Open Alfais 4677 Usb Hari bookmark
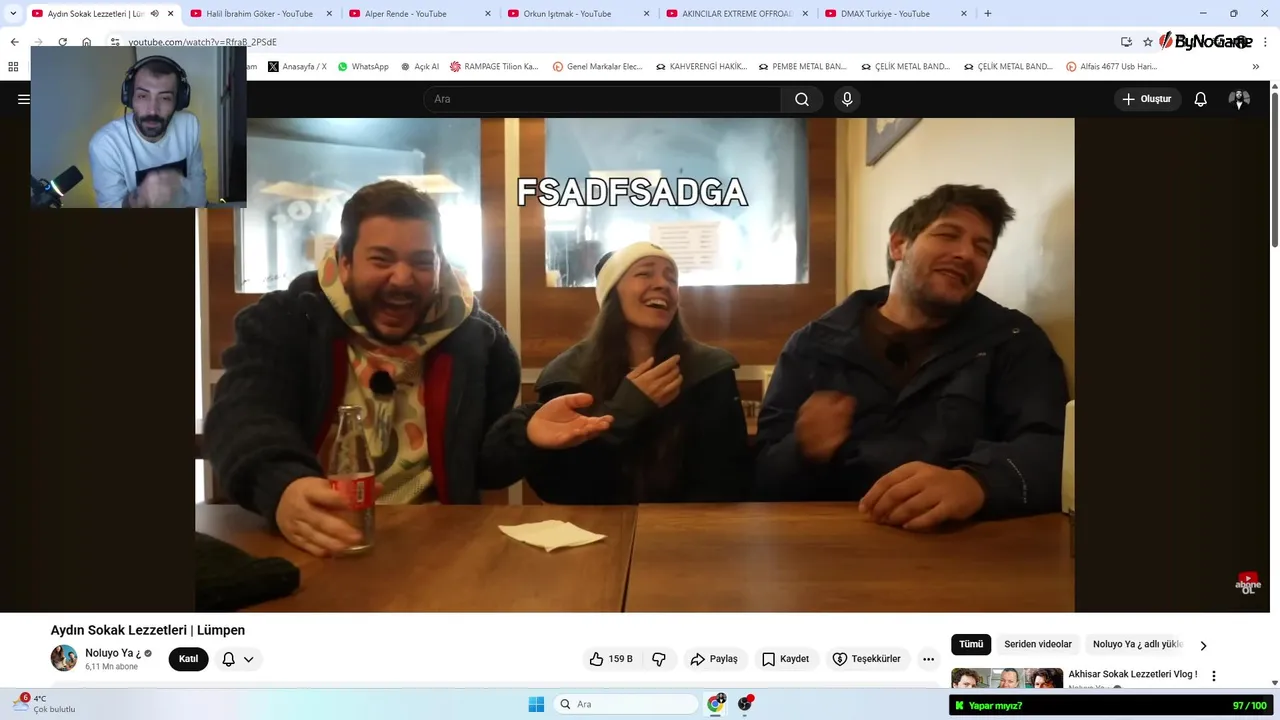The image size is (1280, 720). [x=1111, y=67]
